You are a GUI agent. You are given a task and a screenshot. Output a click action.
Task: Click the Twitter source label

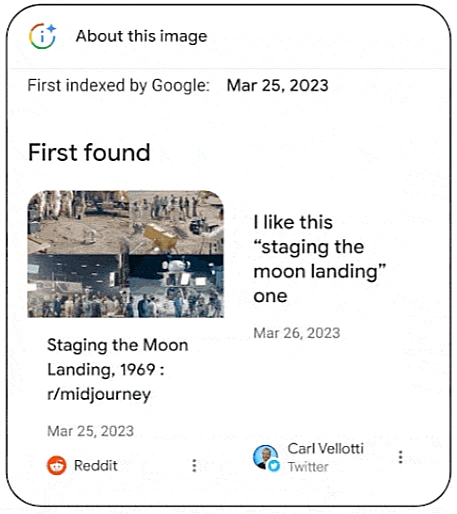click(308, 467)
